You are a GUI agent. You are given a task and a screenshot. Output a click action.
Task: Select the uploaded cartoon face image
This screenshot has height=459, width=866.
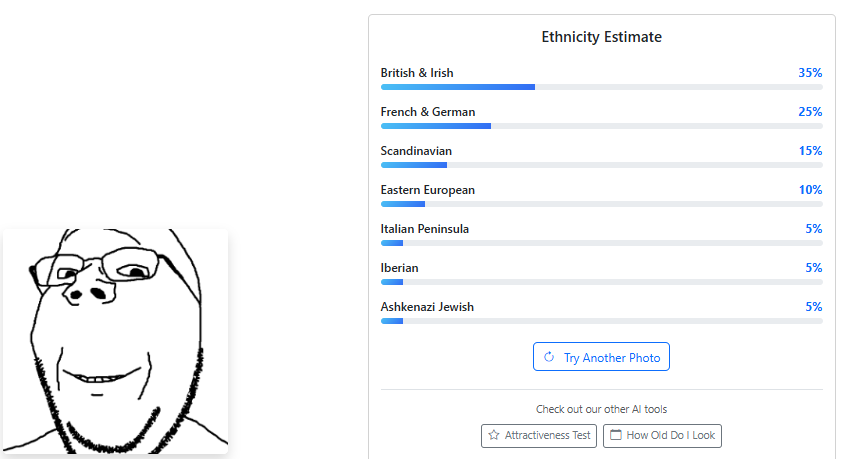(x=115, y=341)
